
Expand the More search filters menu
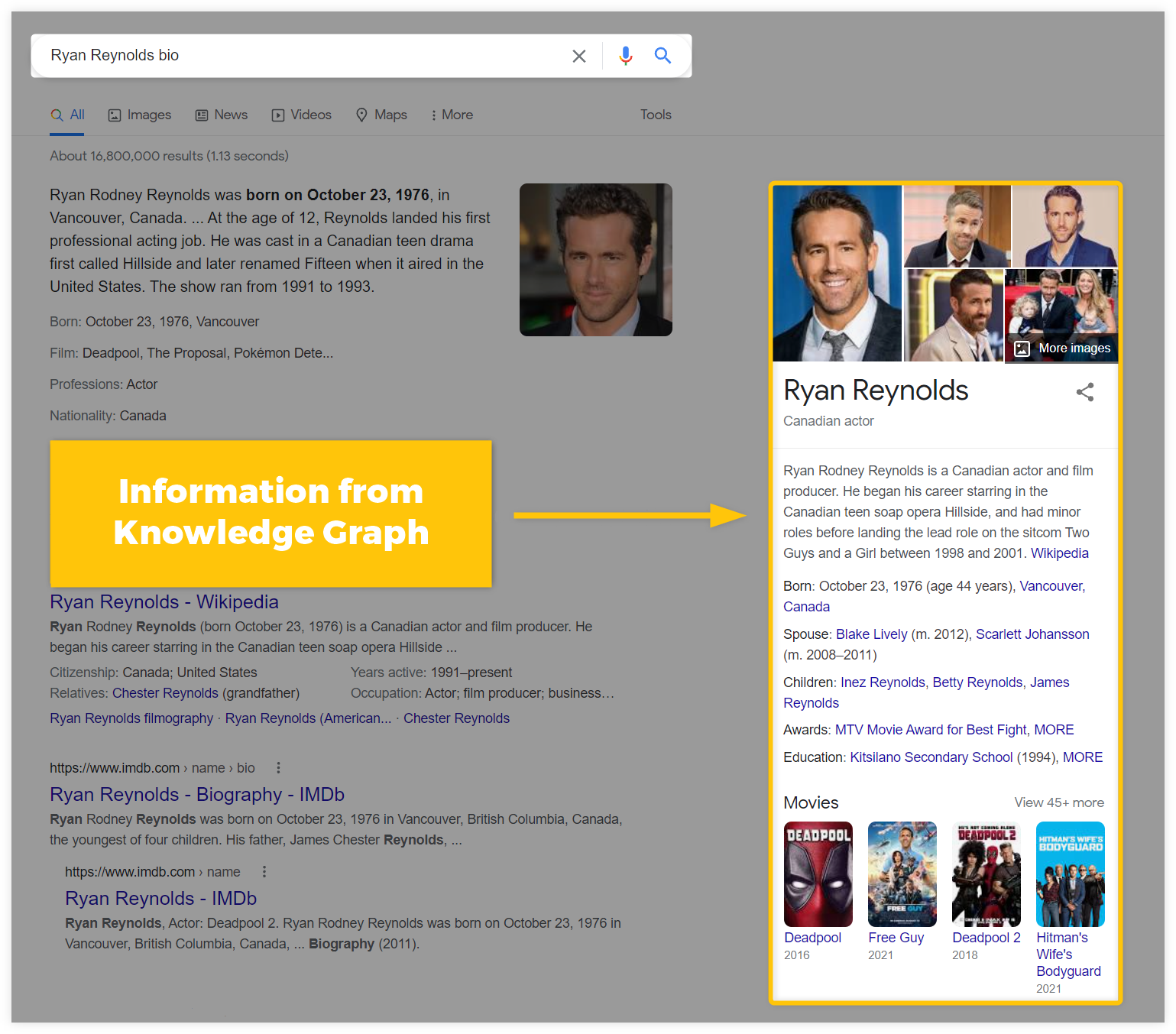pyautogui.click(x=452, y=115)
